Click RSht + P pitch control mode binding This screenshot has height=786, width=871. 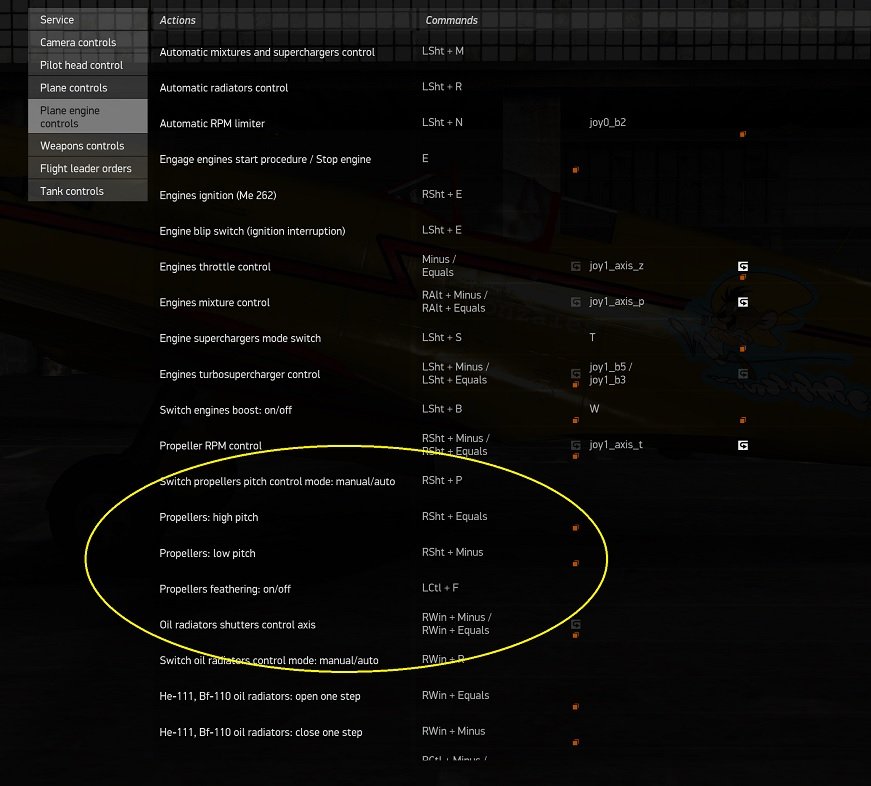click(x=442, y=480)
